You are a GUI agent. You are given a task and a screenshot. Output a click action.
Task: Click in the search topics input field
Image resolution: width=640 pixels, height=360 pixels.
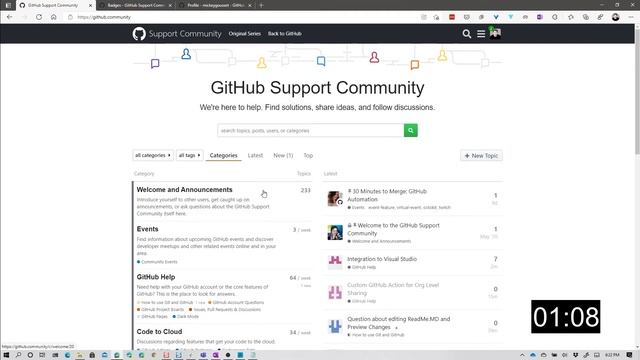point(311,130)
